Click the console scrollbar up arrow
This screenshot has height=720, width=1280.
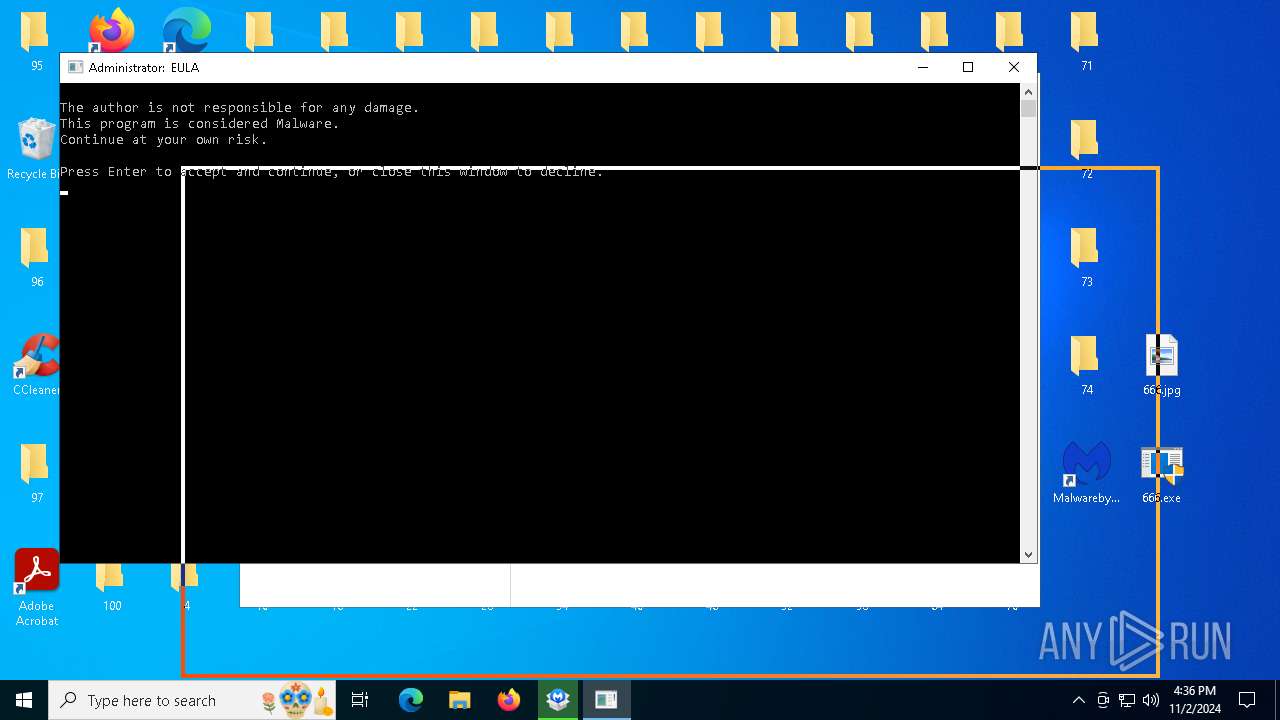[1028, 91]
